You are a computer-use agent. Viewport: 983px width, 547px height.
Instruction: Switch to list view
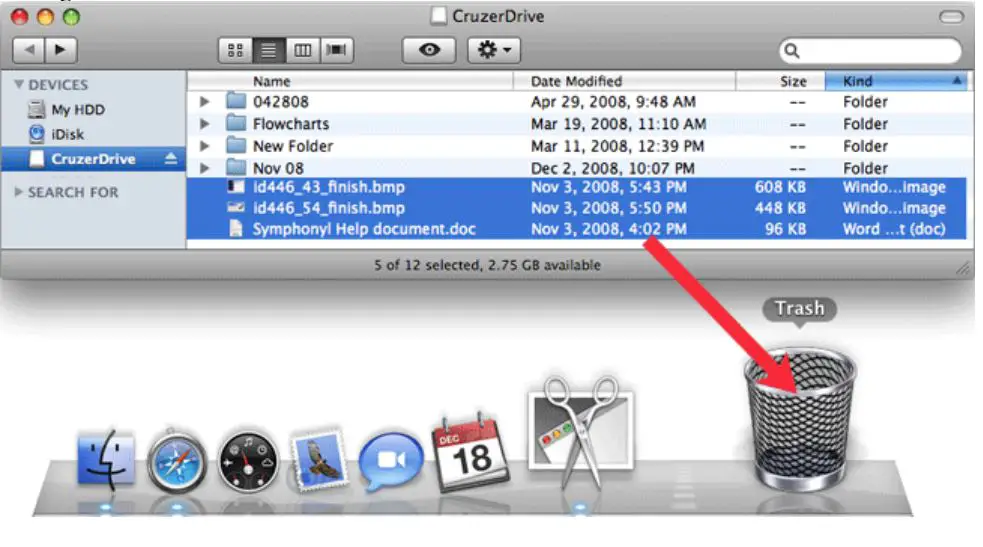point(269,50)
